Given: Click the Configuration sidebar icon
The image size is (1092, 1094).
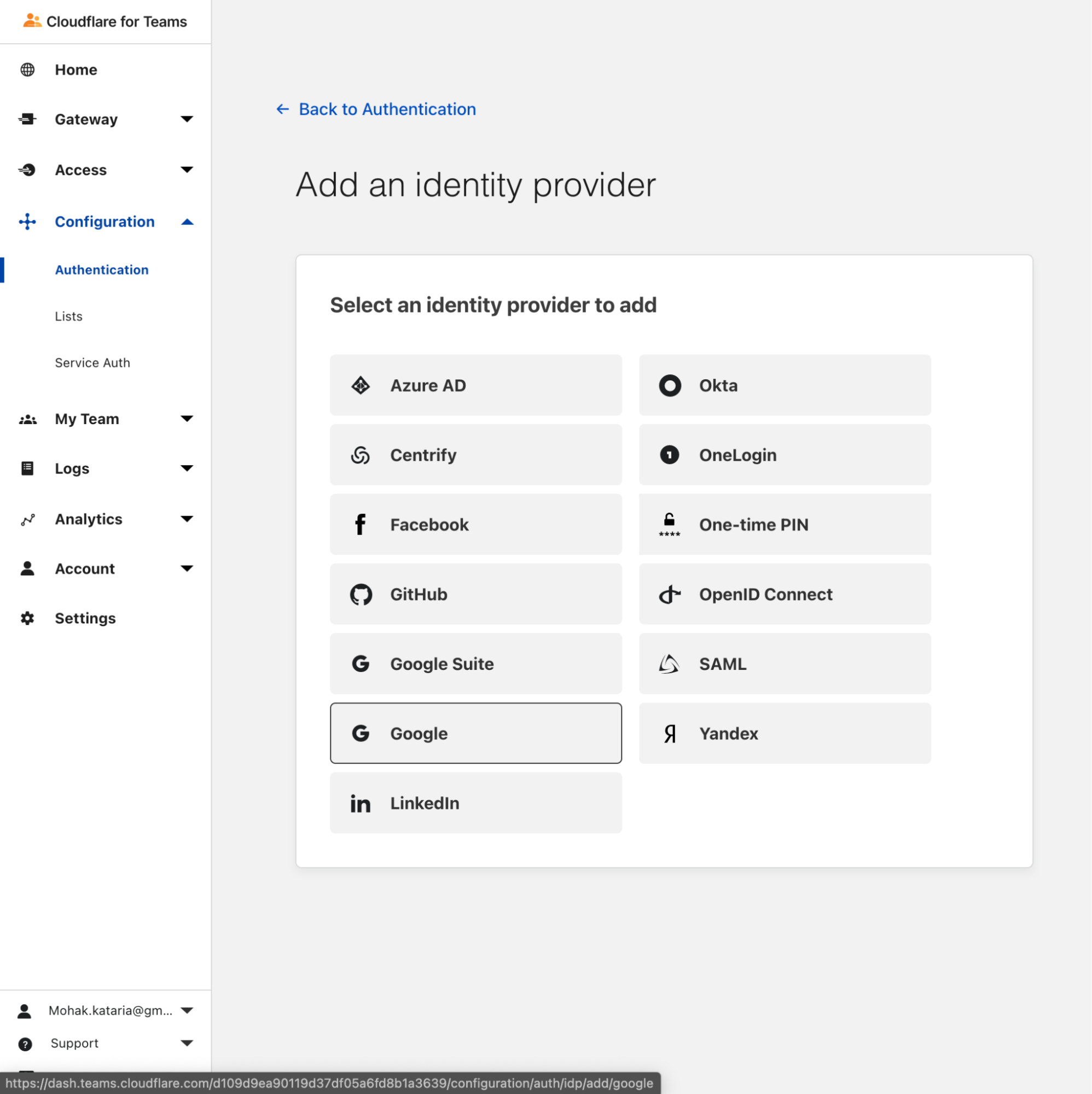Looking at the screenshot, I should 27,222.
